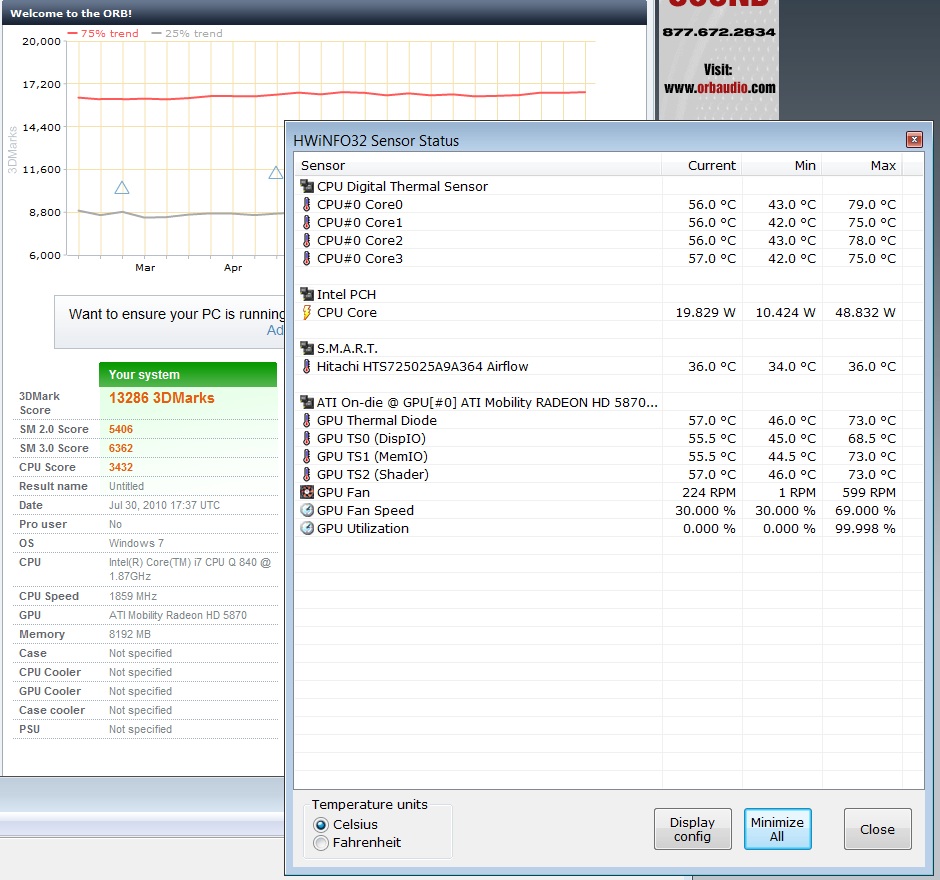Click the 599 RPM max GPU Fan value
940x880 pixels.
pos(869,492)
